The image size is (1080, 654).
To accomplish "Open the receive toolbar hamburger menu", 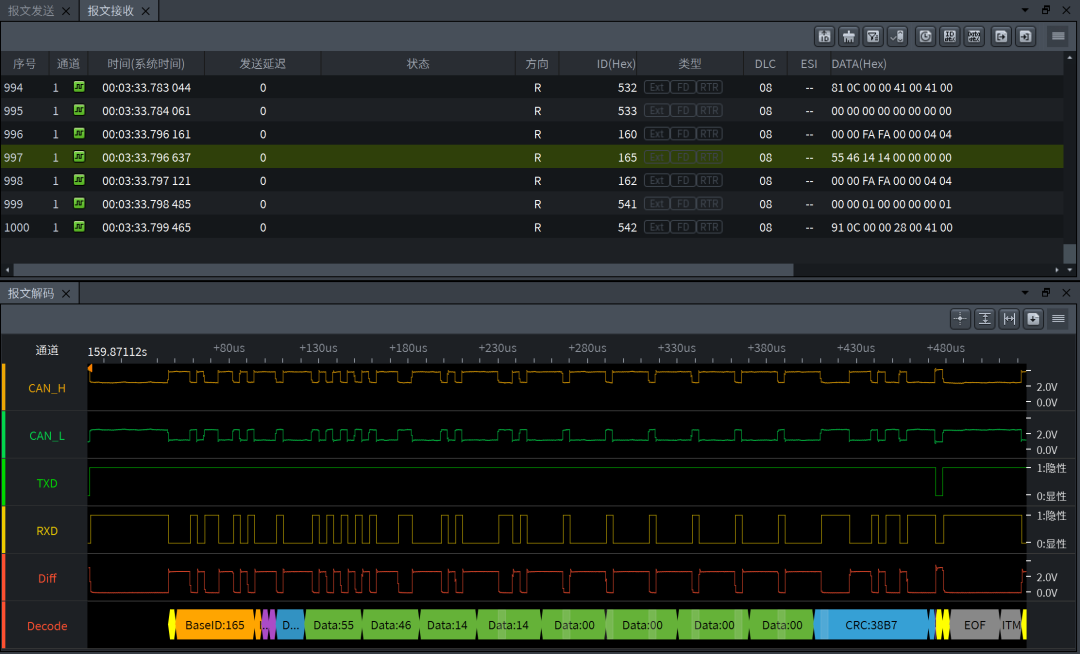I will [1057, 36].
